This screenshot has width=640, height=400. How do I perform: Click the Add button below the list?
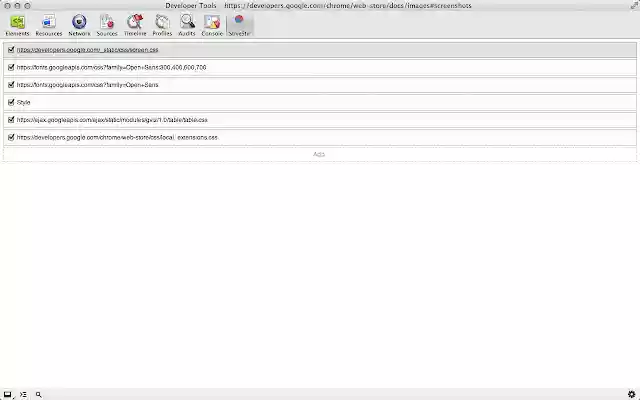(x=319, y=154)
